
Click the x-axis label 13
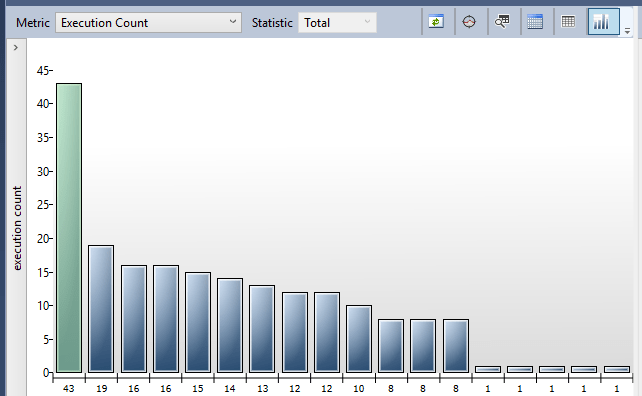click(262, 388)
